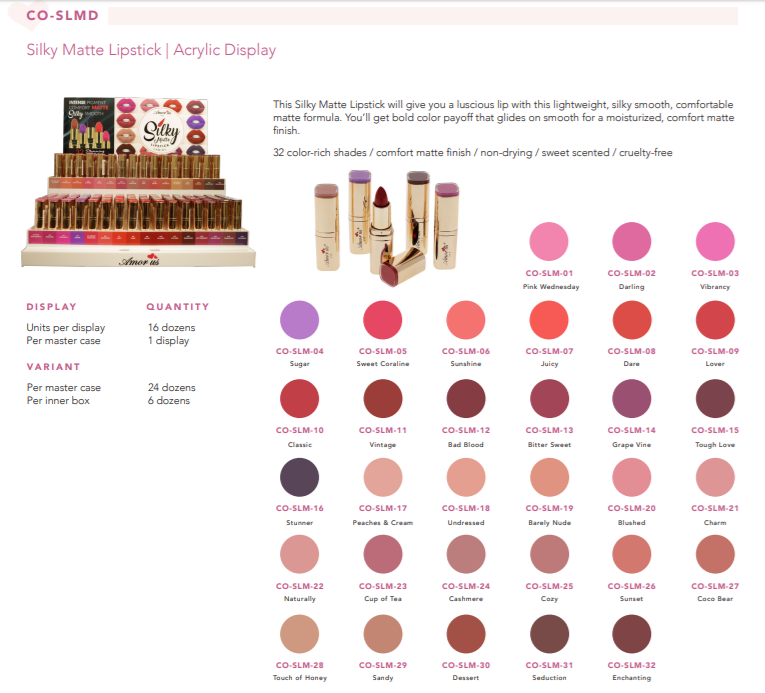Click the CO-SLM-24 Cashmere swatch
The height and width of the screenshot is (693, 765).
pyautogui.click(x=466, y=554)
